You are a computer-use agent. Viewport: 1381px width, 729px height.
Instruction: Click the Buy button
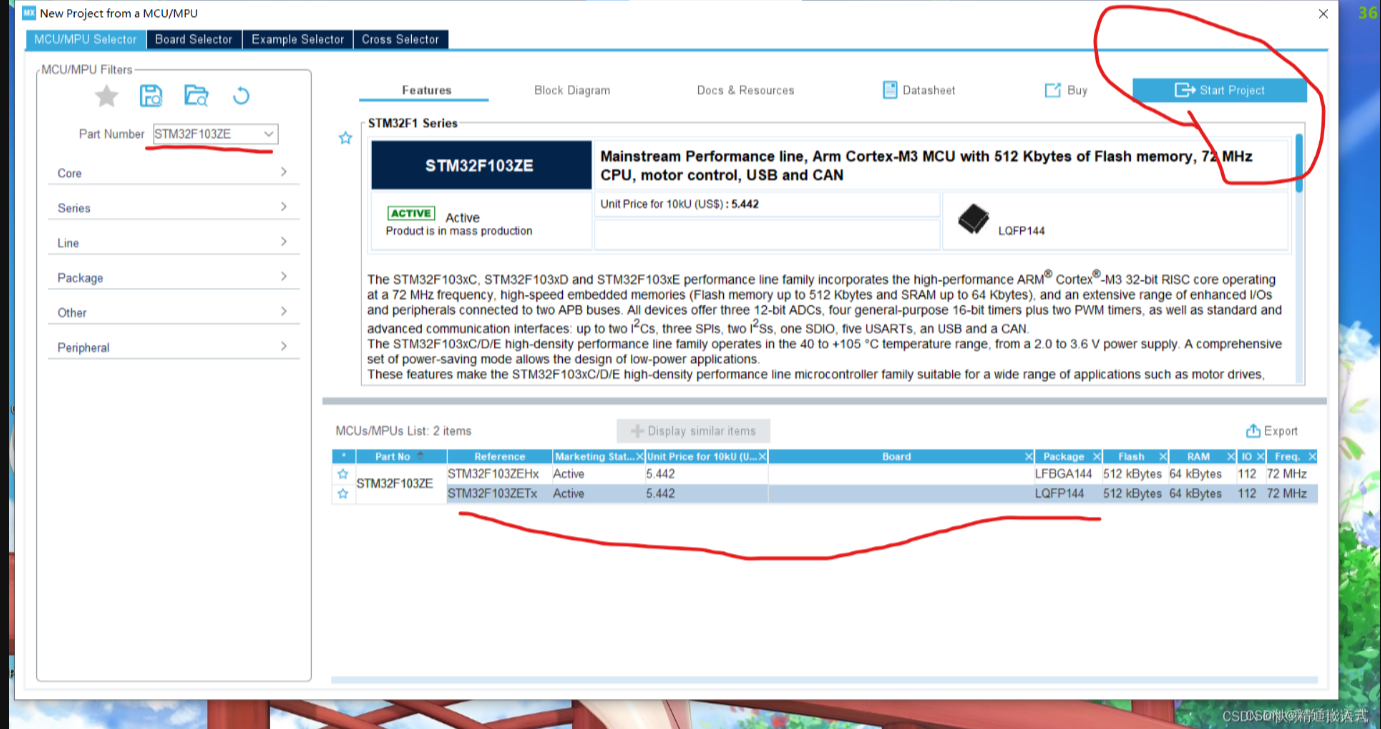[1066, 90]
